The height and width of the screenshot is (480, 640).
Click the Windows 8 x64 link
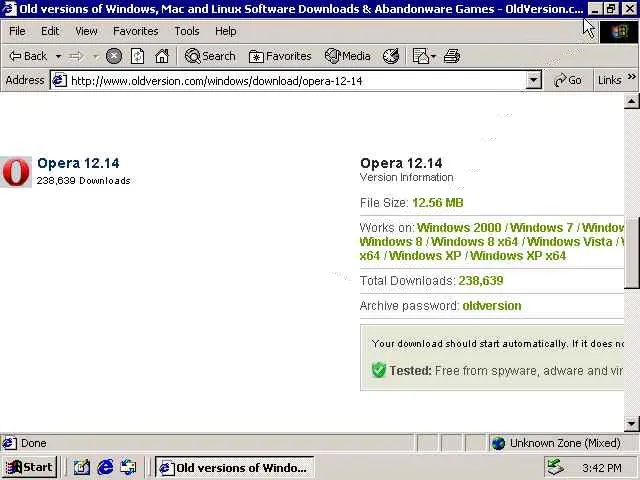click(474, 242)
